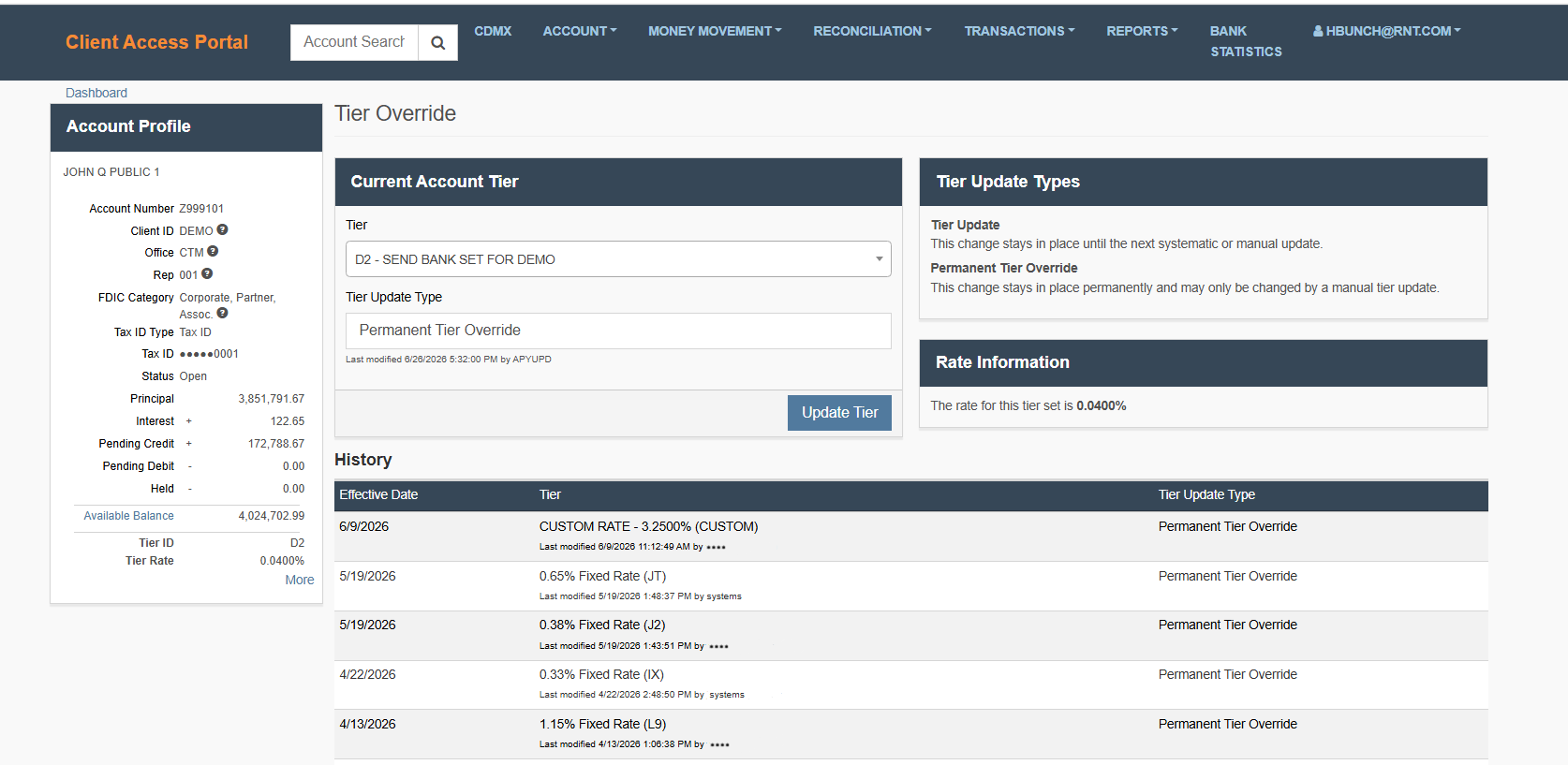This screenshot has width=1568, height=765.
Task: Click the Account Profile panel header
Action: click(186, 126)
